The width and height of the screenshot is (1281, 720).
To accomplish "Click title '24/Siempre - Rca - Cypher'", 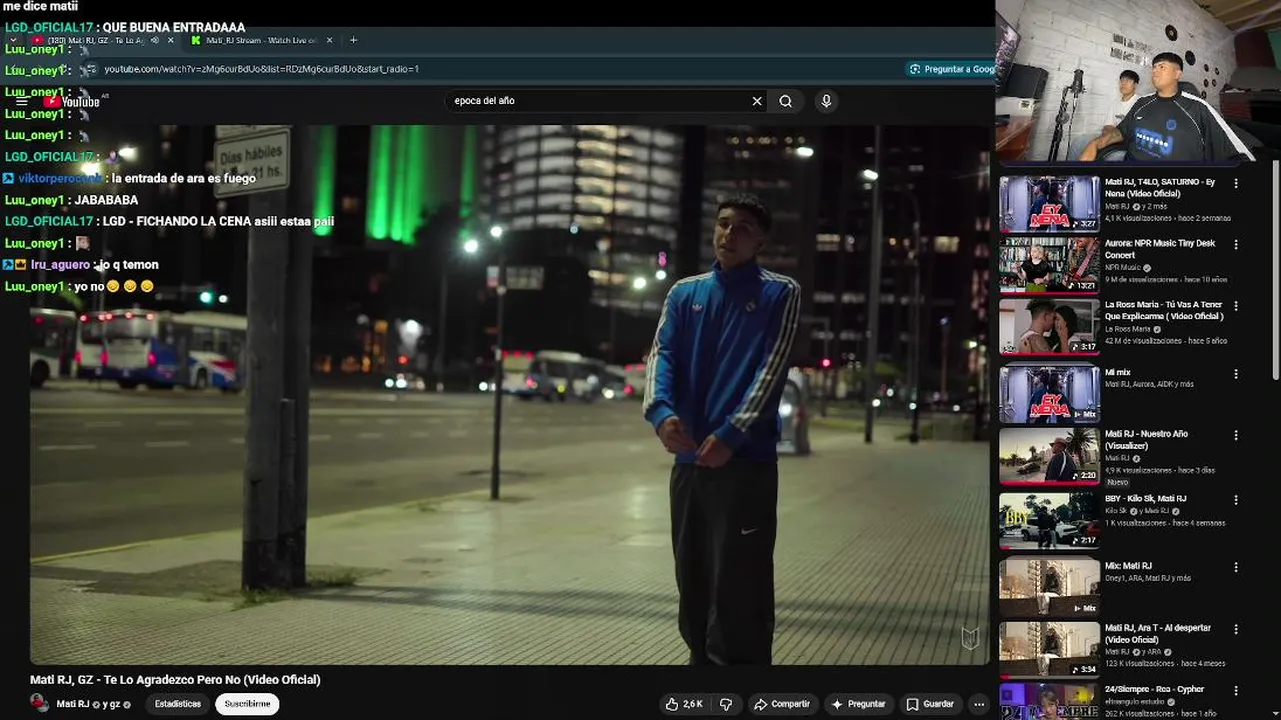I will [1155, 689].
